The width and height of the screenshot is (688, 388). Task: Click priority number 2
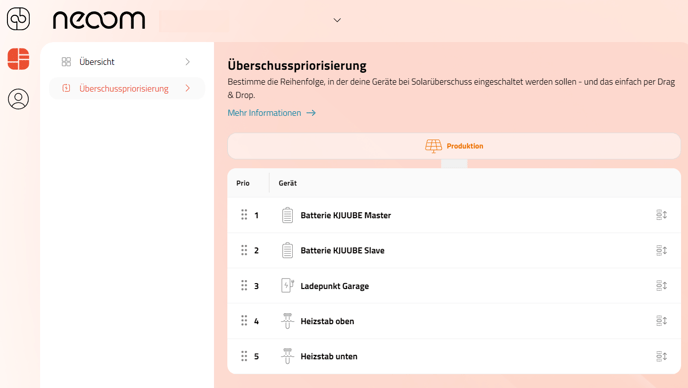pyautogui.click(x=257, y=251)
